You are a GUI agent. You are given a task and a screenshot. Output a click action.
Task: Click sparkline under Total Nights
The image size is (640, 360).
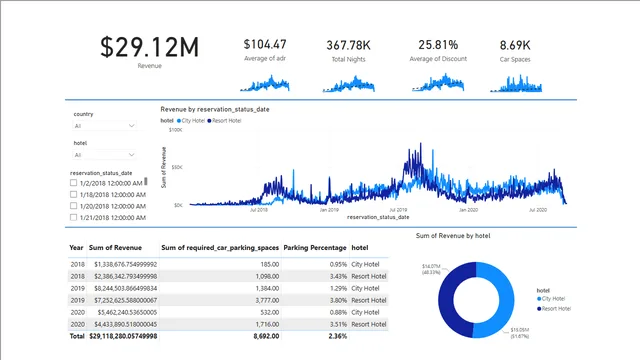[349, 84]
